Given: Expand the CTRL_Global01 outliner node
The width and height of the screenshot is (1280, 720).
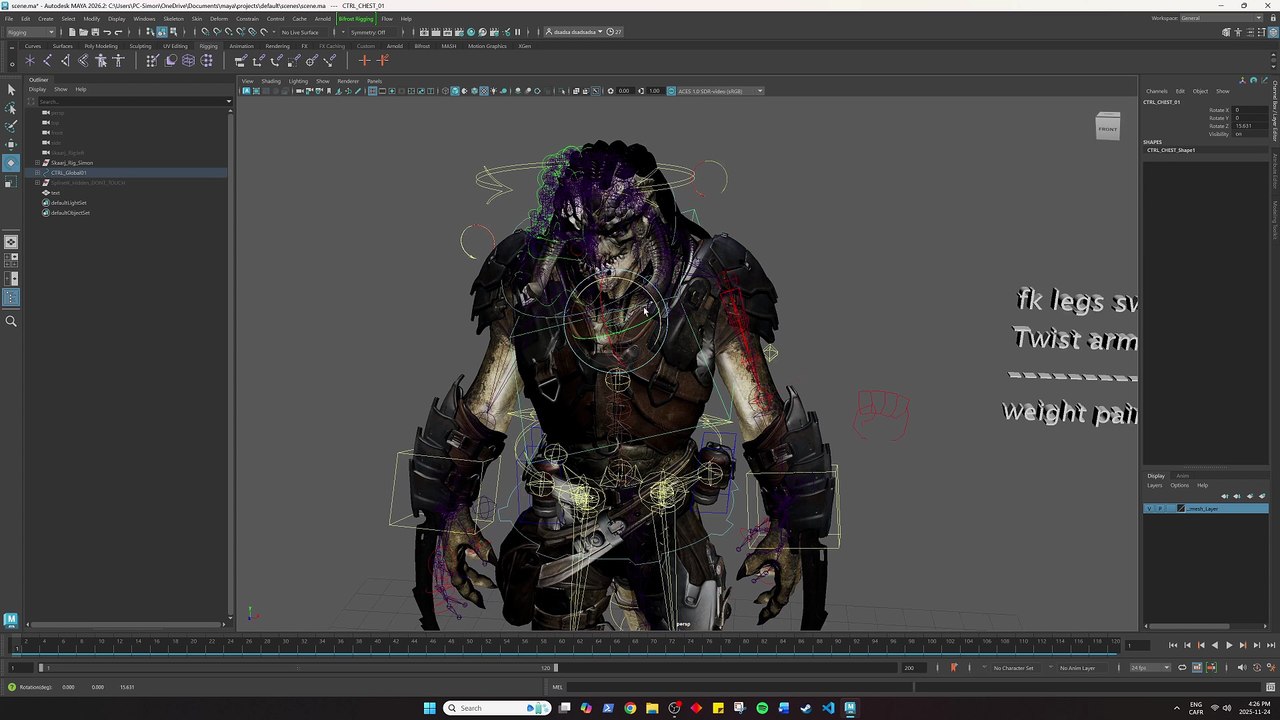Looking at the screenshot, I should tap(37, 173).
